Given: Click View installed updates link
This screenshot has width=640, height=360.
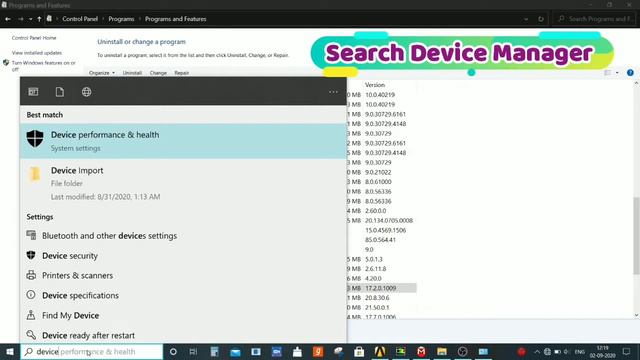Looking at the screenshot, I should pos(37,53).
